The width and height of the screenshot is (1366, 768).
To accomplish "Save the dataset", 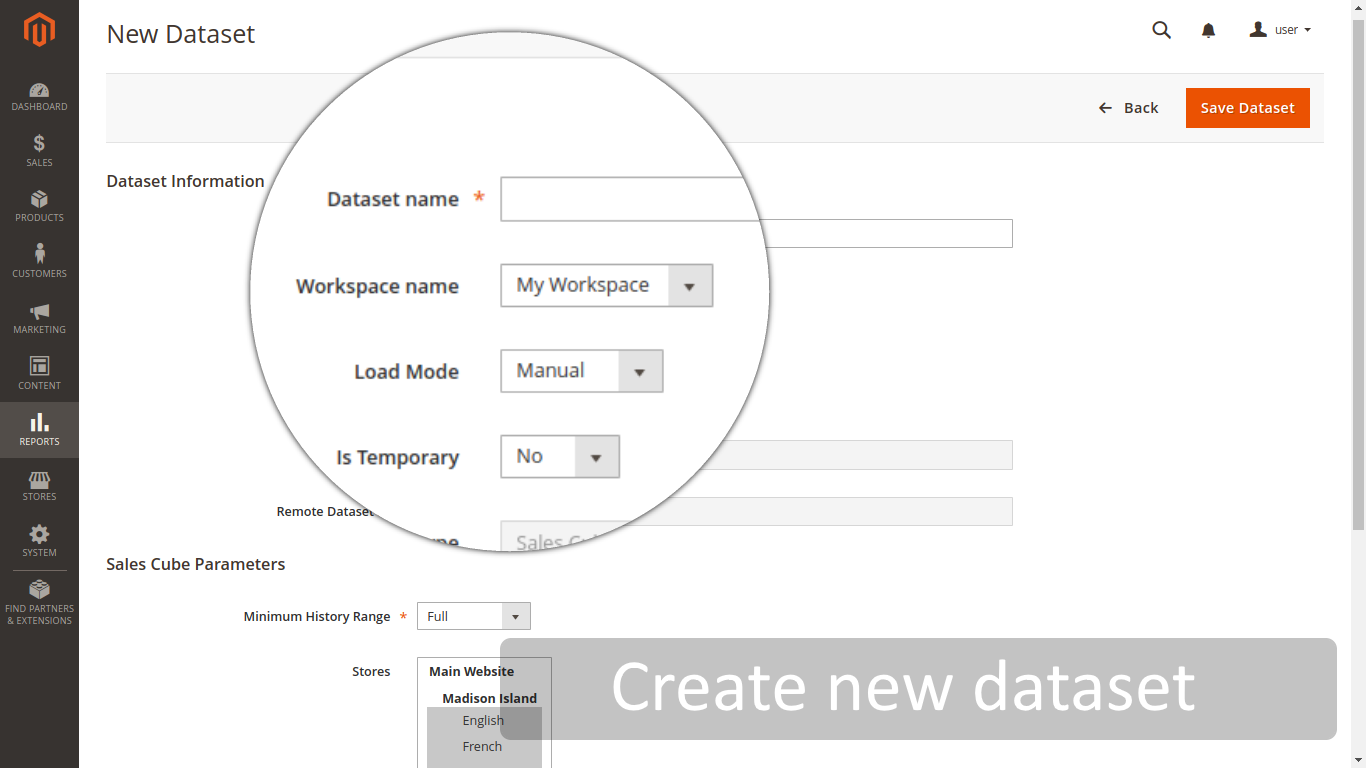I will click(x=1247, y=108).
